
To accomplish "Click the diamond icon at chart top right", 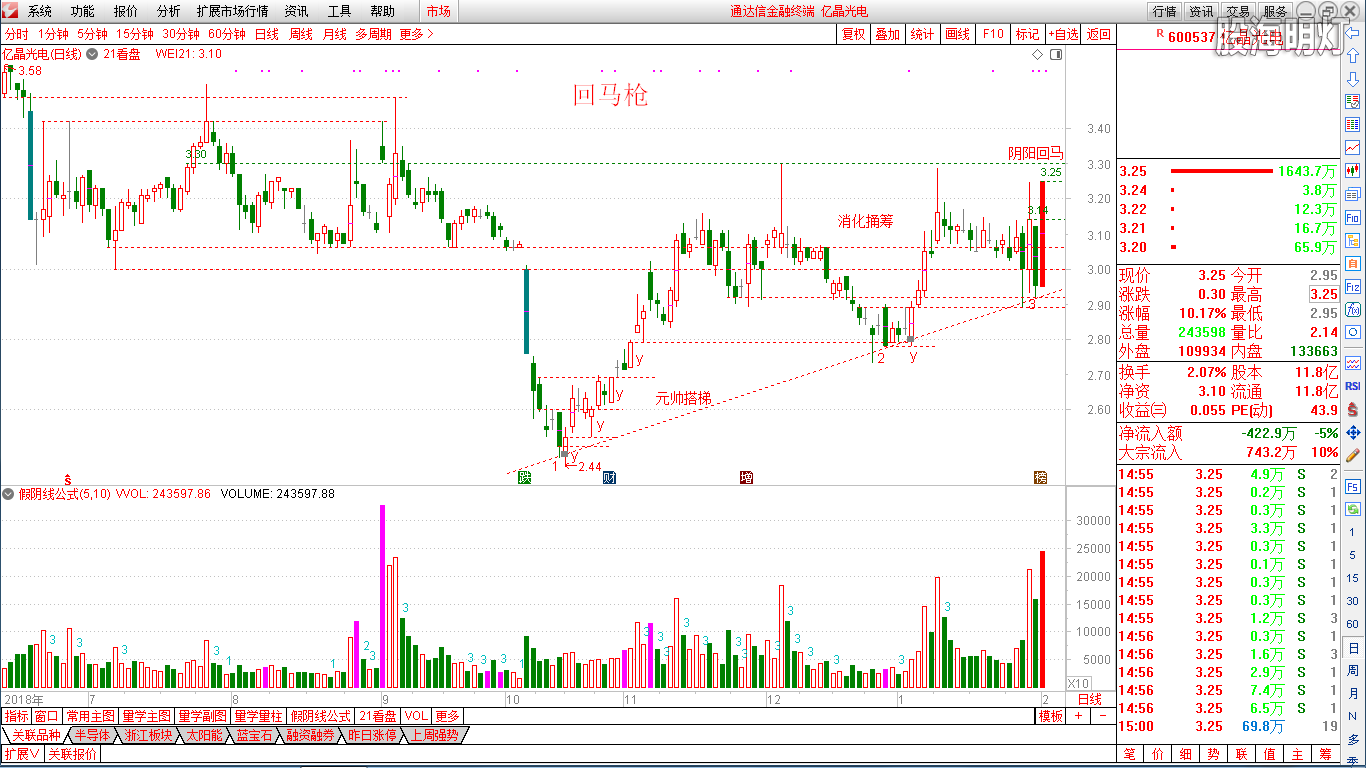I will click(1038, 54).
